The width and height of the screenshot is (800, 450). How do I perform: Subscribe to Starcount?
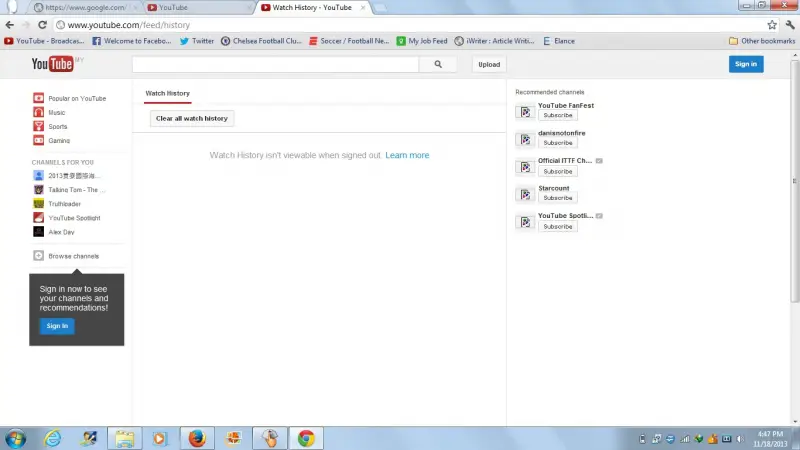(x=558, y=198)
